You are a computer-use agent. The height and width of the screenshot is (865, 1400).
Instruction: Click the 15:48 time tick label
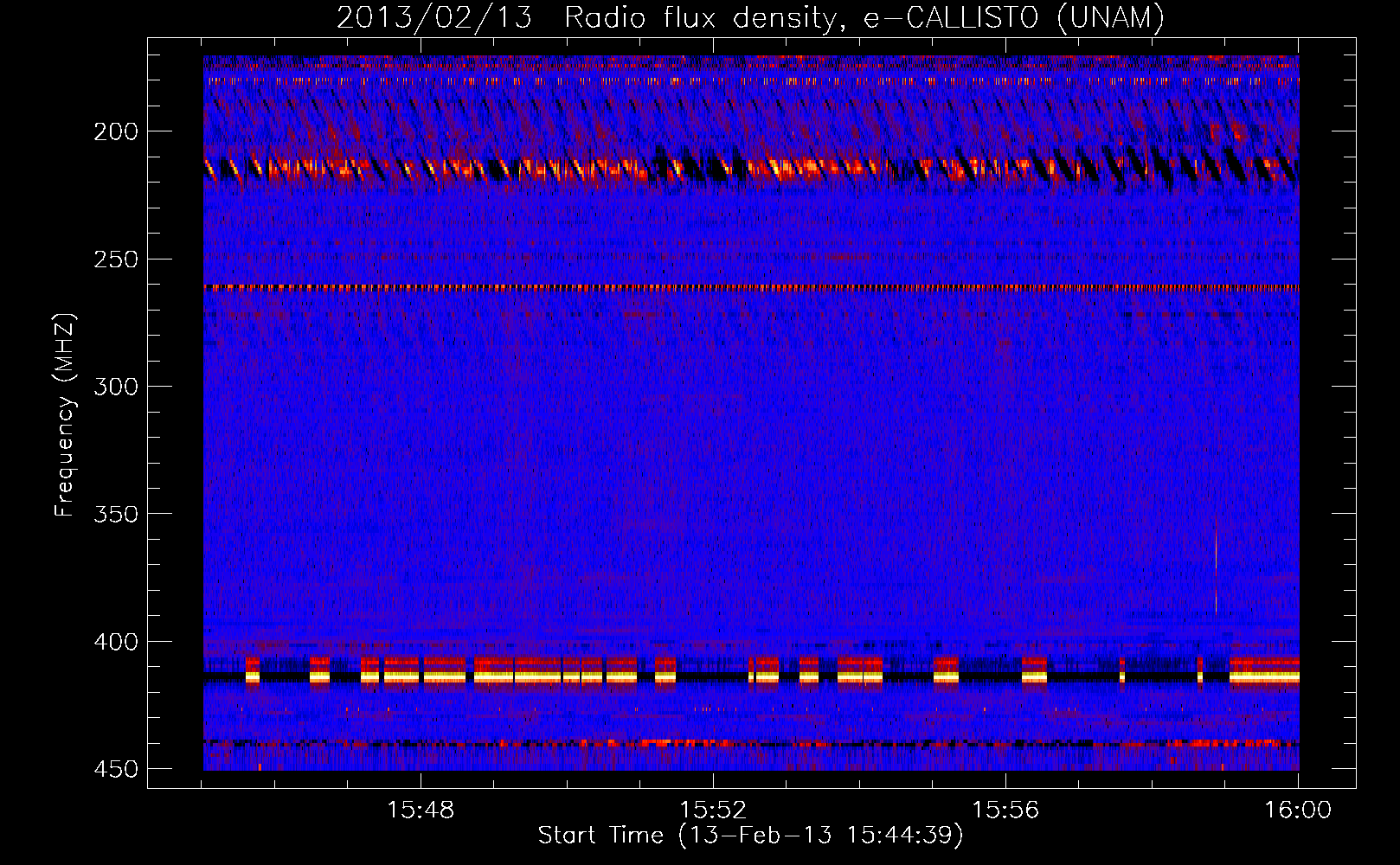pos(421,811)
